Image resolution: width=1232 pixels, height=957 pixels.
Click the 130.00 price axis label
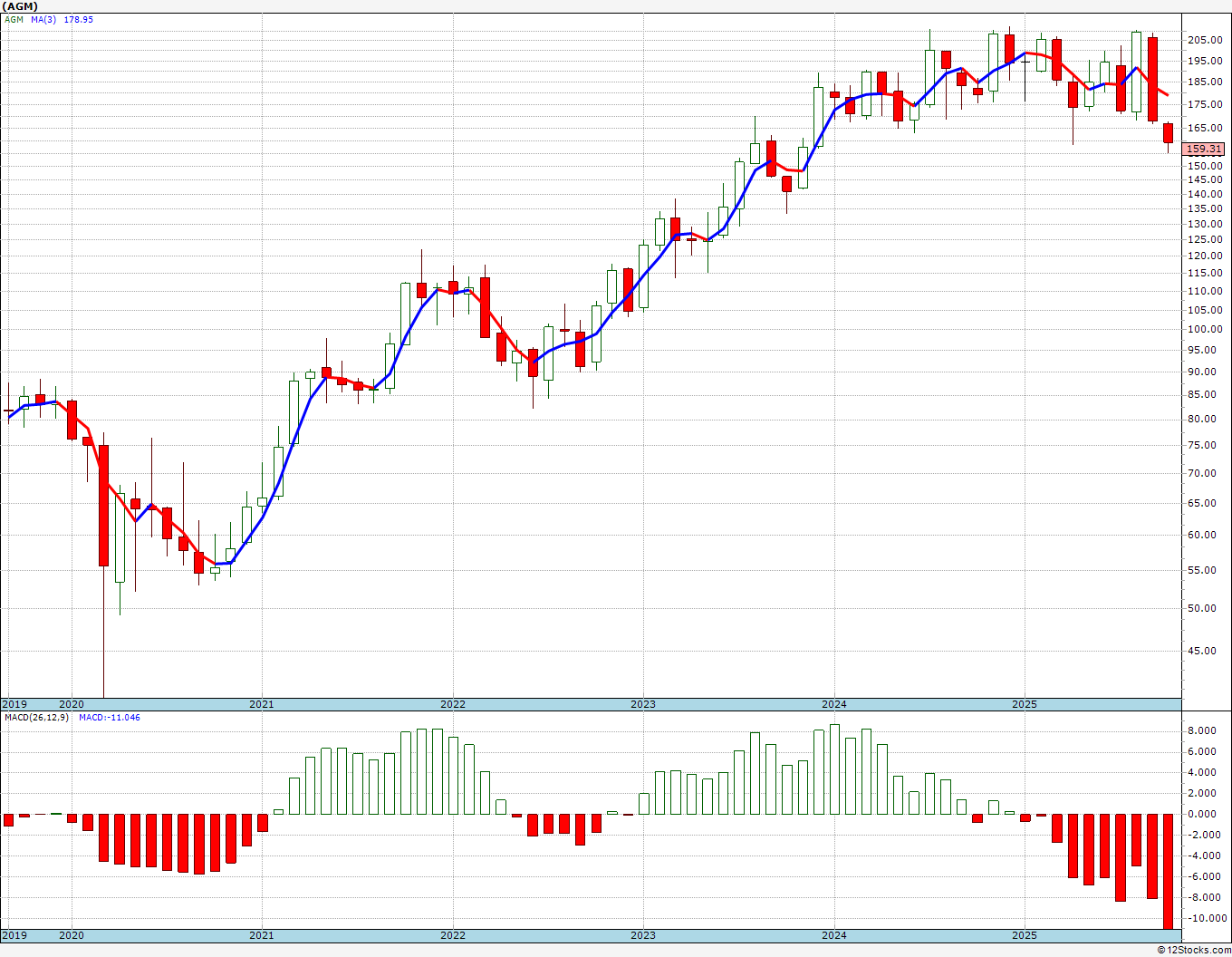pyautogui.click(x=1205, y=224)
